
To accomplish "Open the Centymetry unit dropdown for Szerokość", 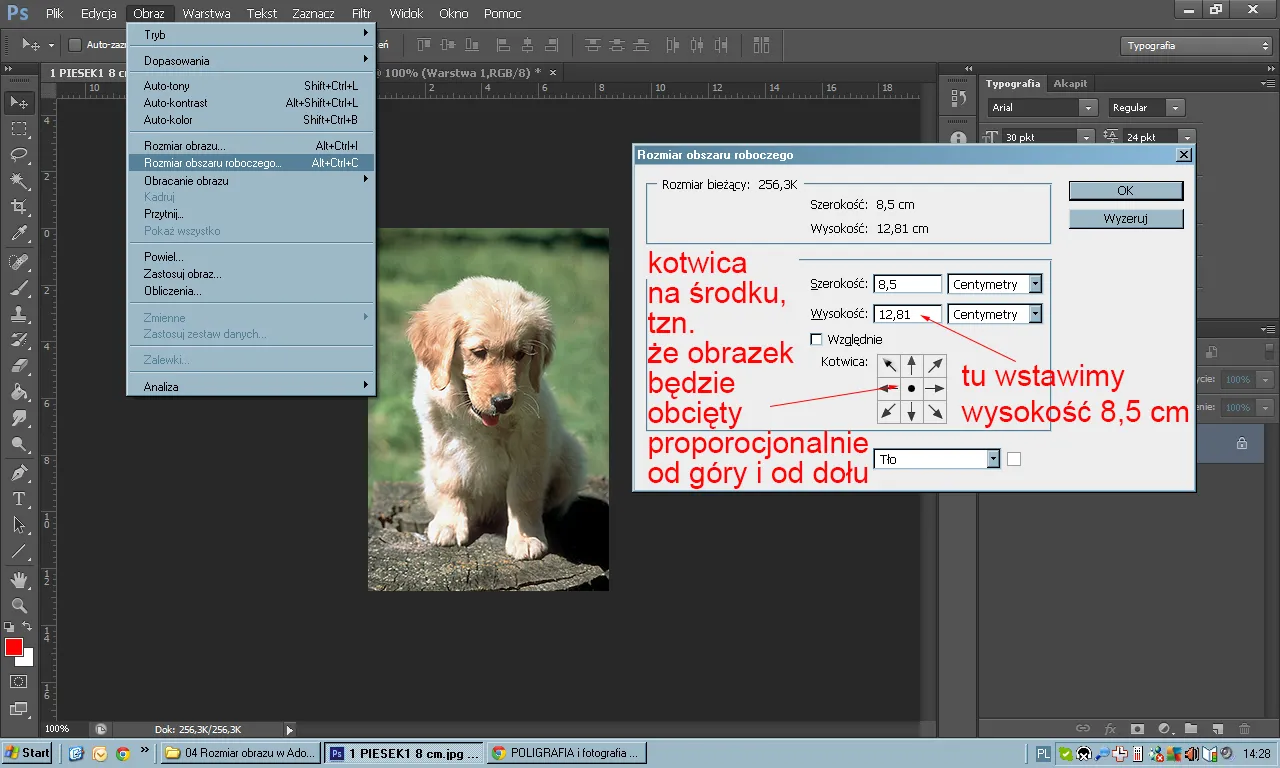I will point(1036,283).
